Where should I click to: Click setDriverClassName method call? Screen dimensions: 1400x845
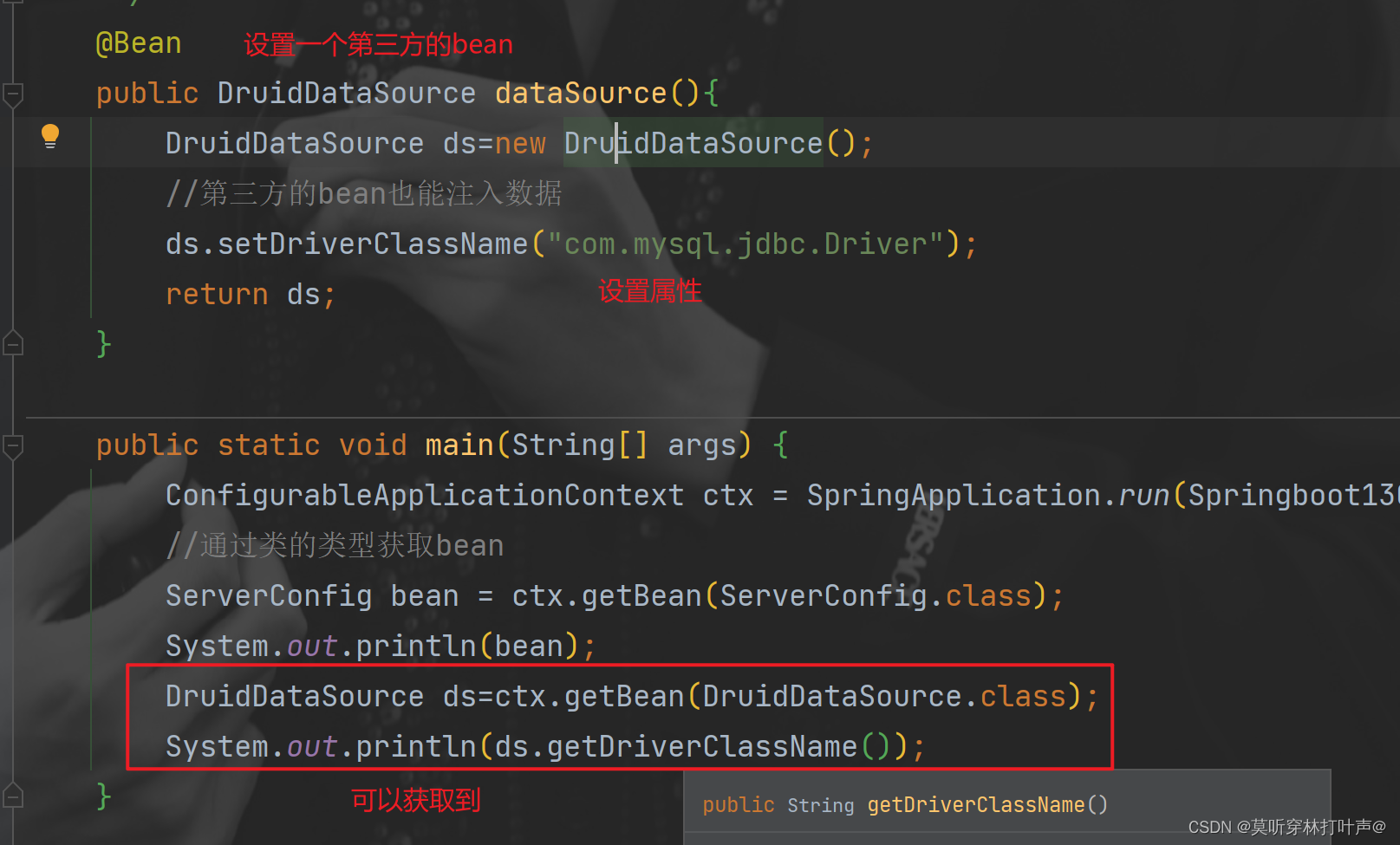click(373, 244)
